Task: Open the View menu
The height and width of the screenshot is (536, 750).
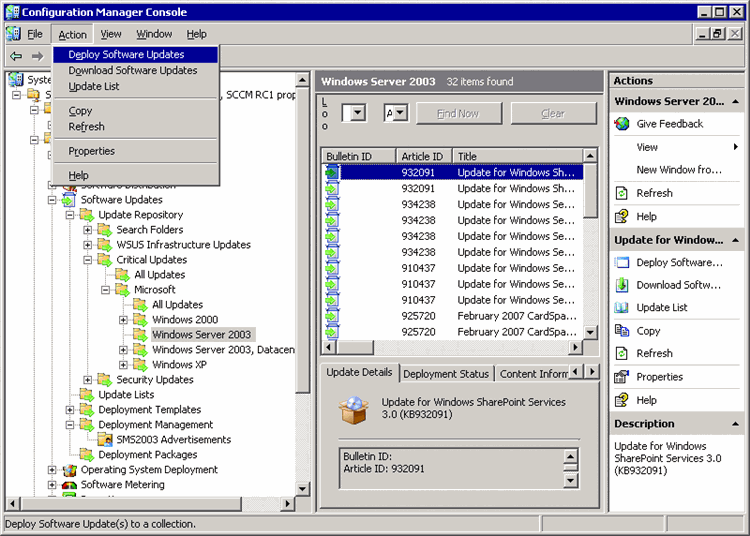Action: coord(110,34)
